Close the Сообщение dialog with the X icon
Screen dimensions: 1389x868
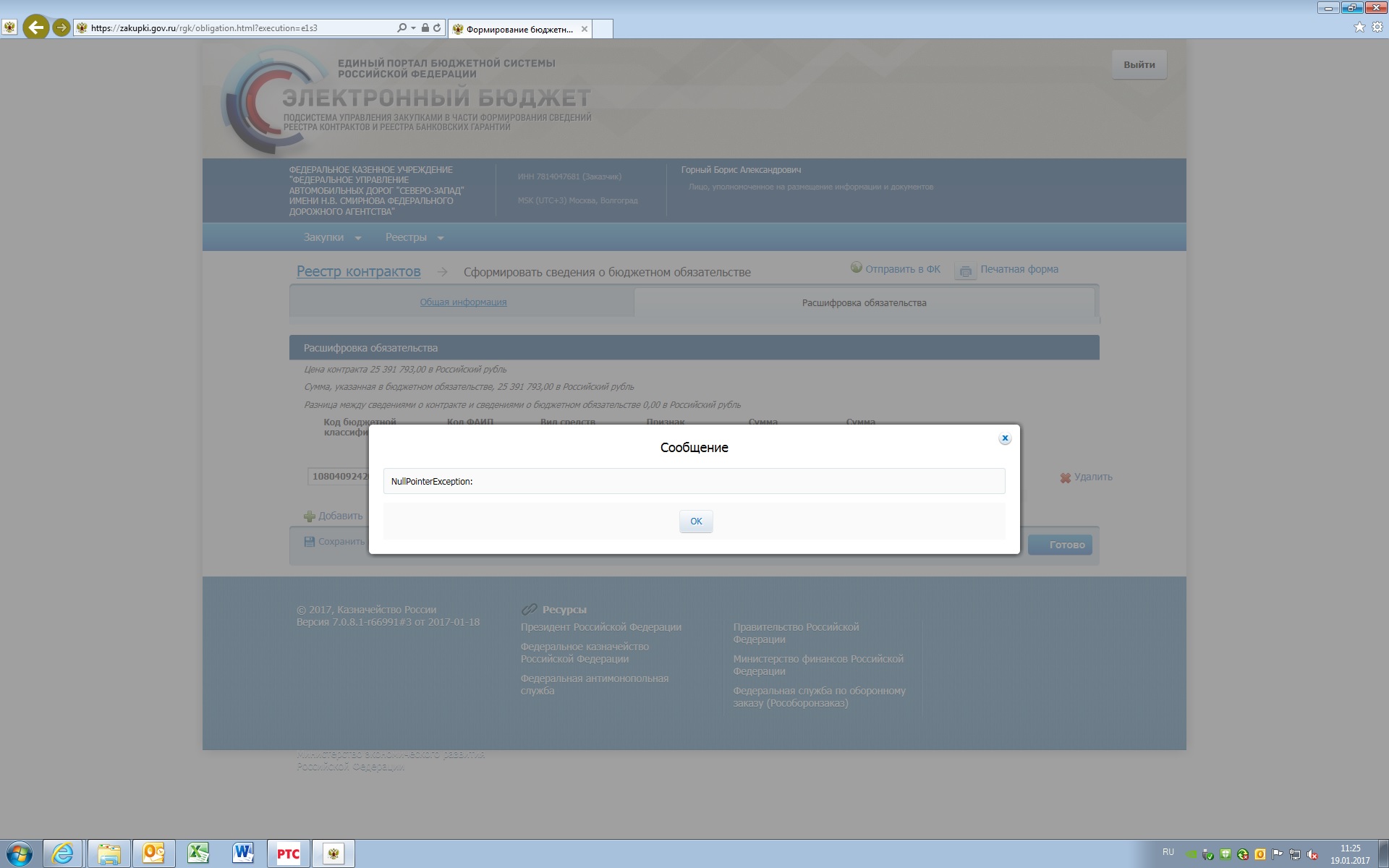pyautogui.click(x=1004, y=438)
